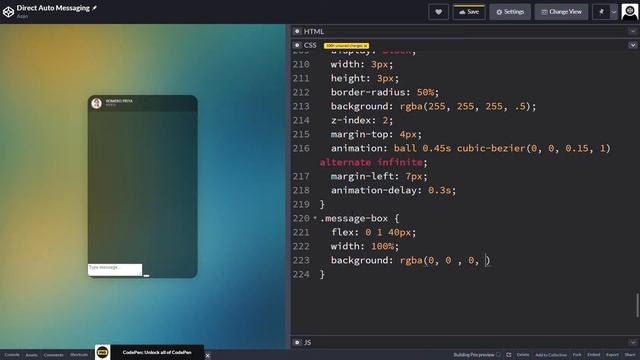
Task: Click the pen author name under title
Action: tap(22, 16)
